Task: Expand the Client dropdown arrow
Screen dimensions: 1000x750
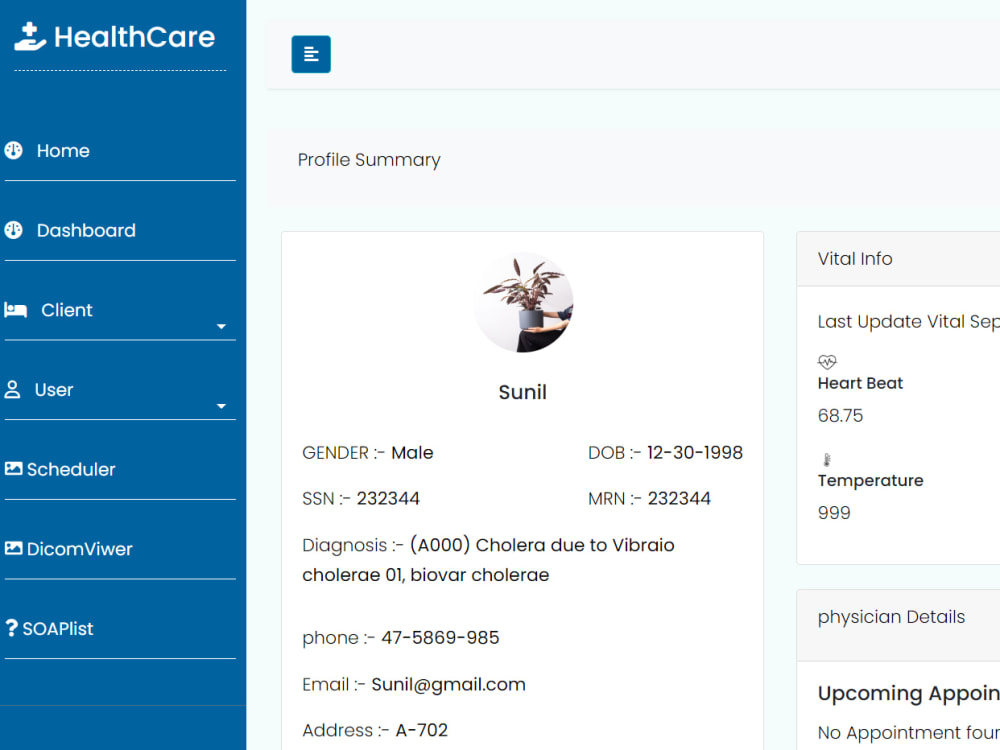Action: [221, 327]
